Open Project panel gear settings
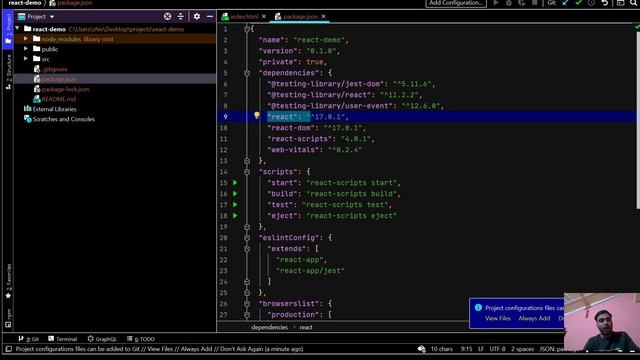The image size is (640, 360). 197,16
